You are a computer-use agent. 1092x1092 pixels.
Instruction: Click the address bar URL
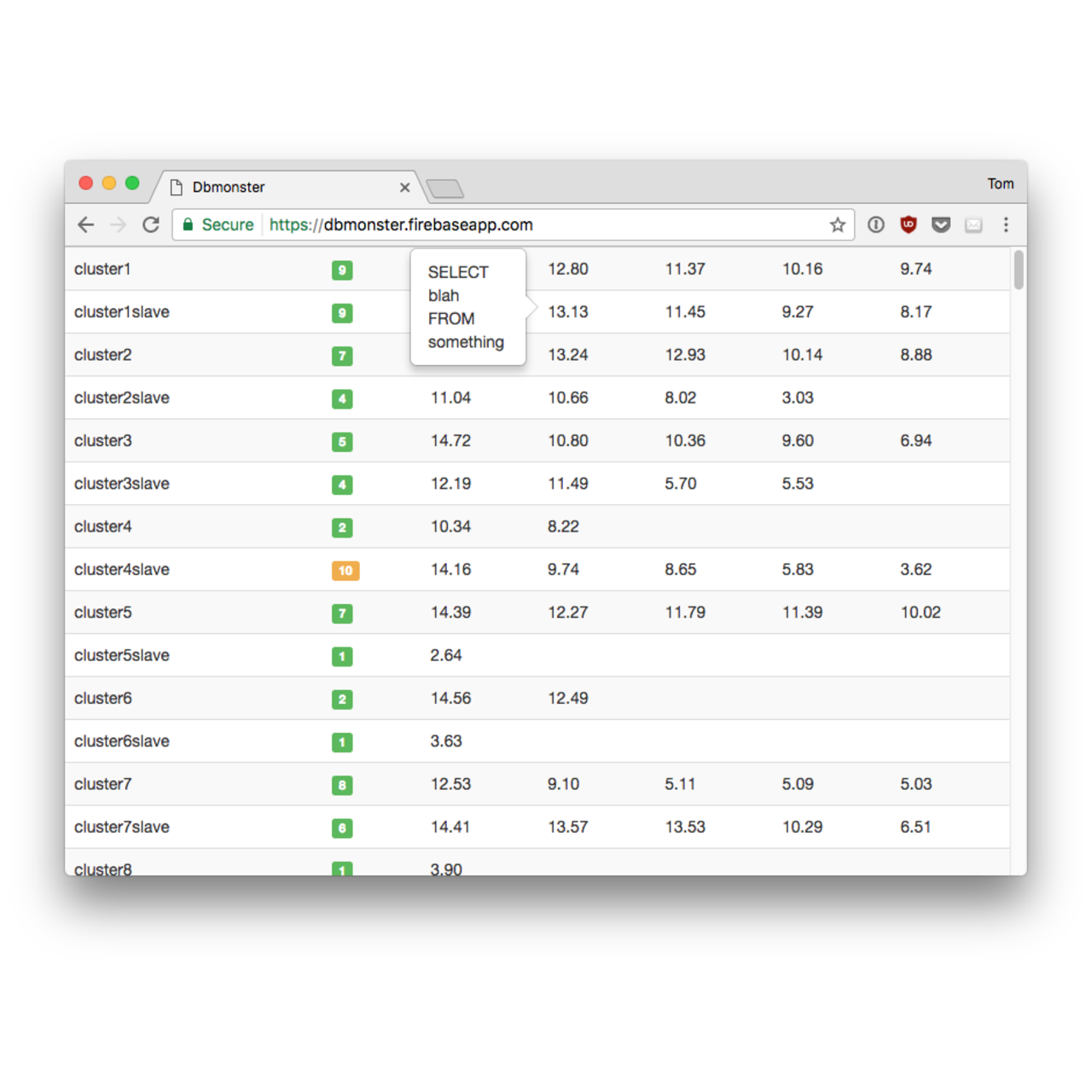(x=401, y=224)
